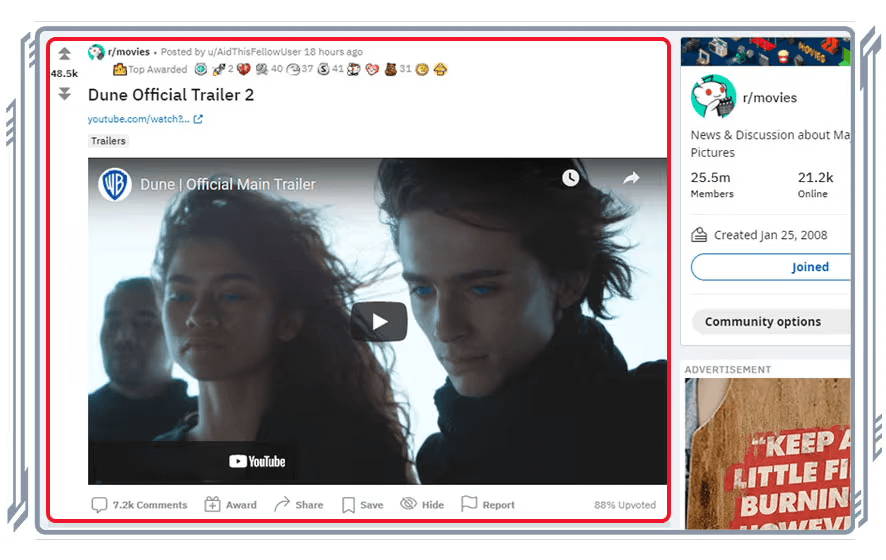
Task: Click the share arrow icon on video
Action: [631, 178]
